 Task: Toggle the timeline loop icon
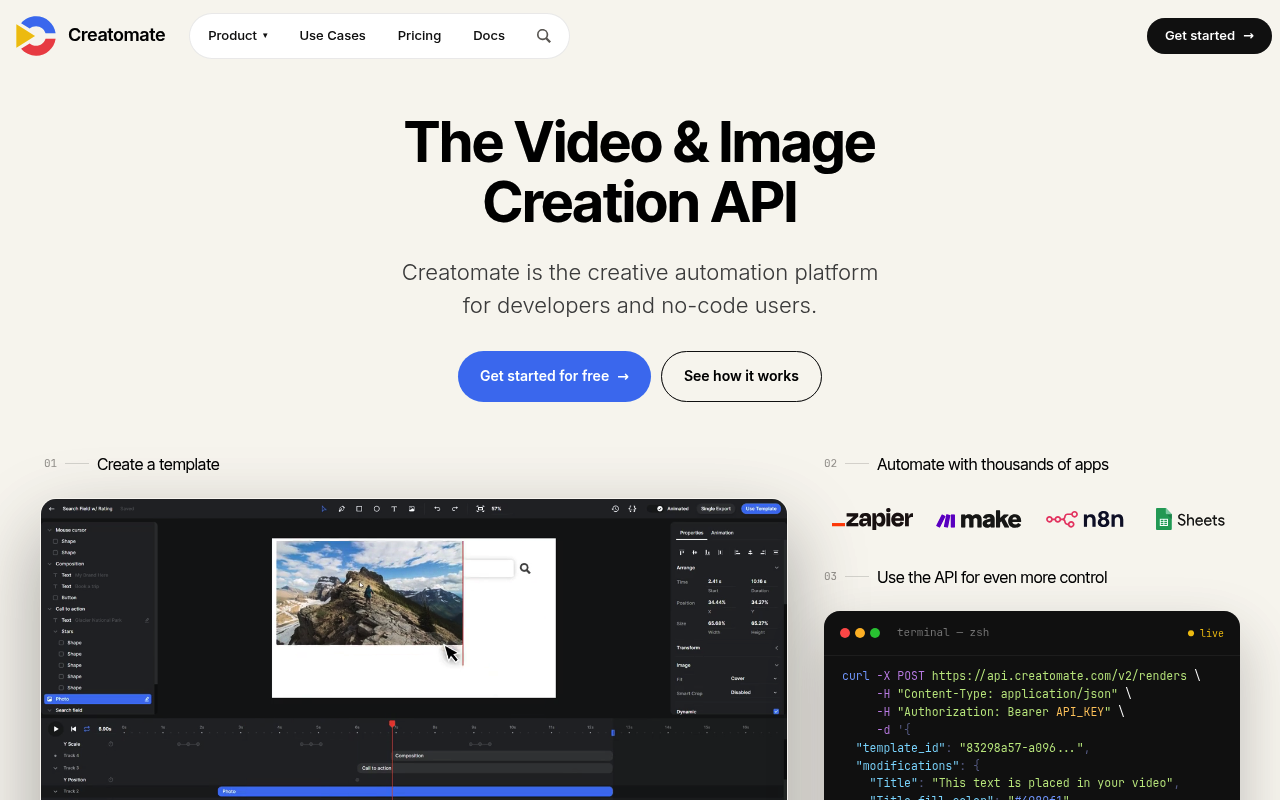point(87,729)
